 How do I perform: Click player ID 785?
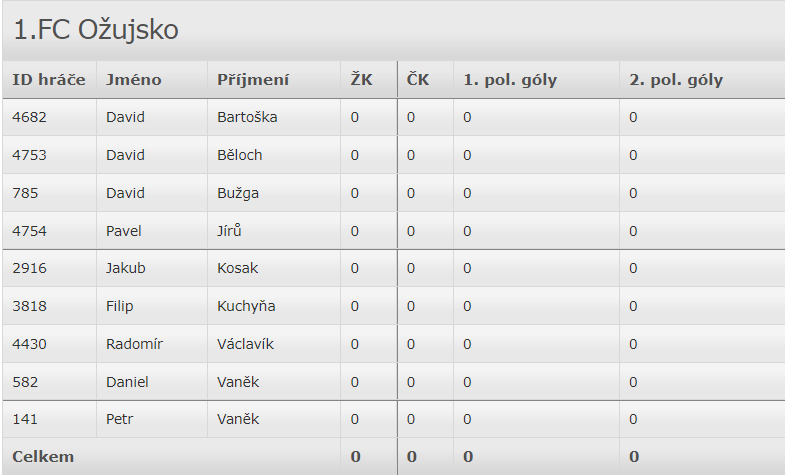(x=25, y=193)
